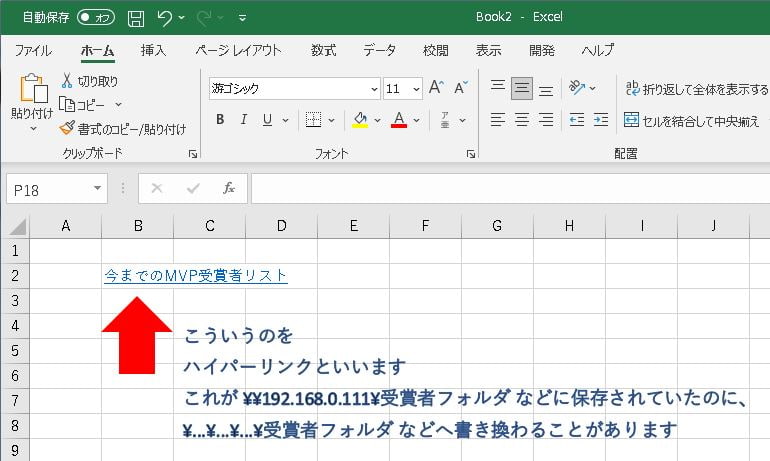Open the font color dropdown arrow

416,120
